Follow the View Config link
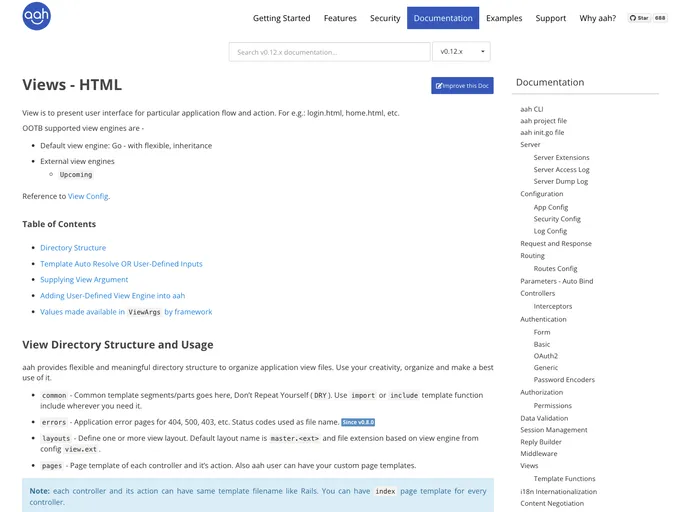 pyautogui.click(x=88, y=196)
